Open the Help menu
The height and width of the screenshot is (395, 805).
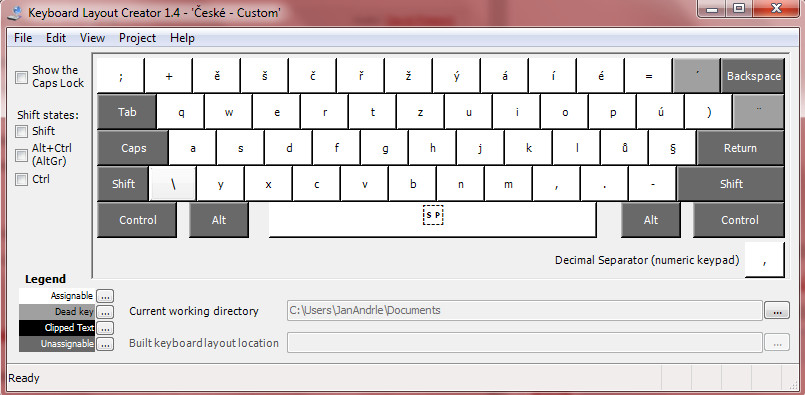pos(182,38)
